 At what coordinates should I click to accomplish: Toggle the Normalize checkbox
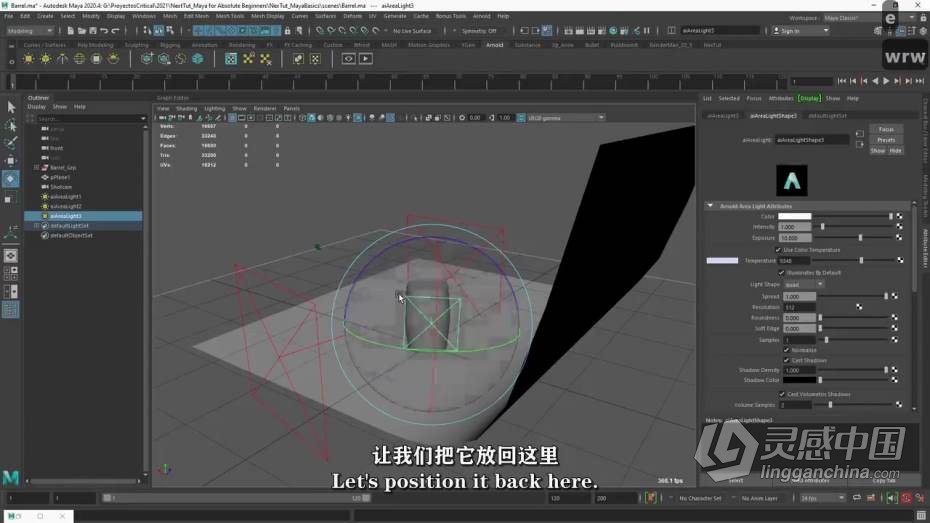(x=786, y=350)
